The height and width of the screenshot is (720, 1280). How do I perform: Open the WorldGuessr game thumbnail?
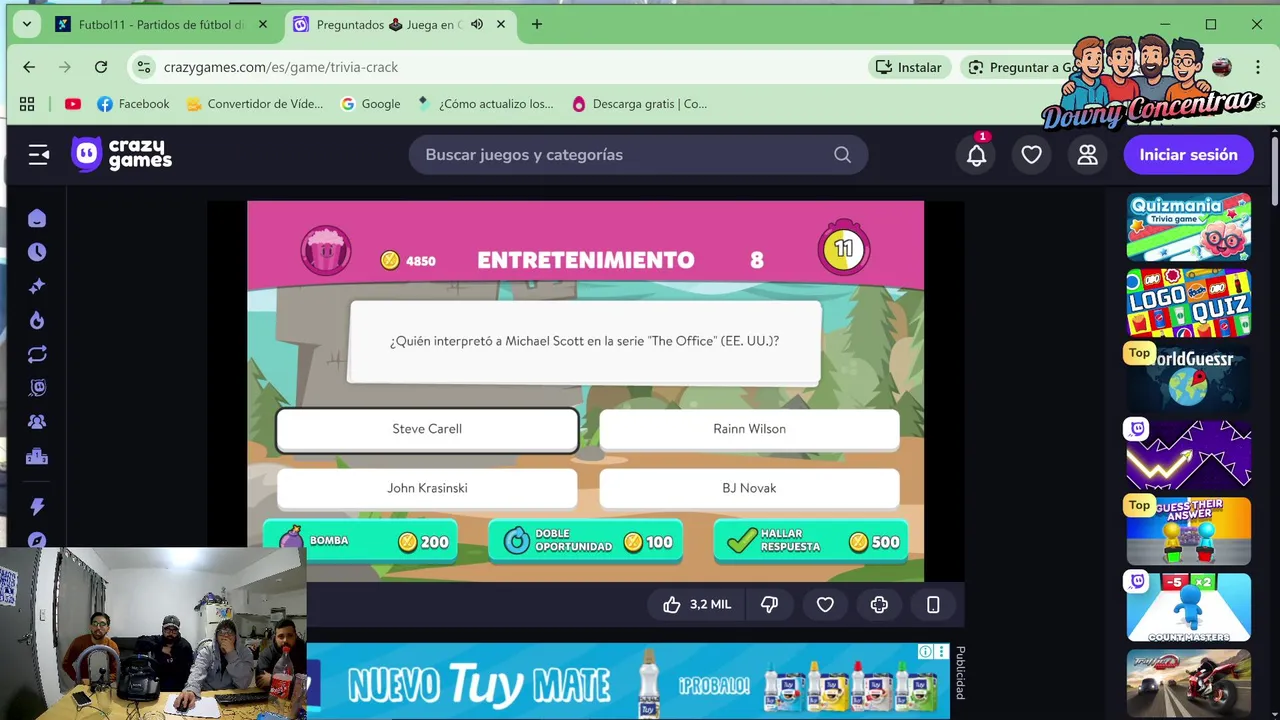pyautogui.click(x=1189, y=379)
